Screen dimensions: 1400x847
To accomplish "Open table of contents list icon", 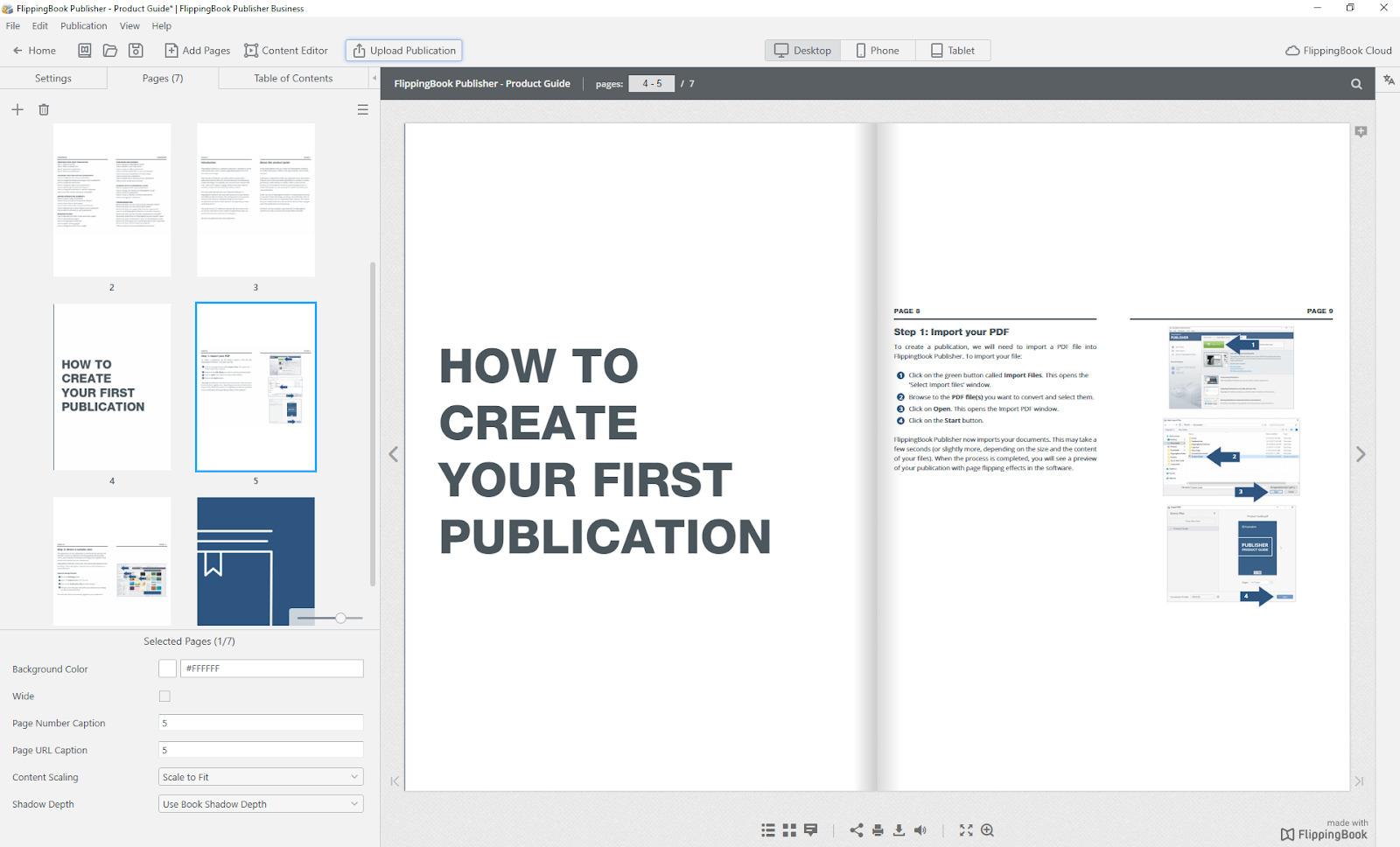I will click(768, 830).
